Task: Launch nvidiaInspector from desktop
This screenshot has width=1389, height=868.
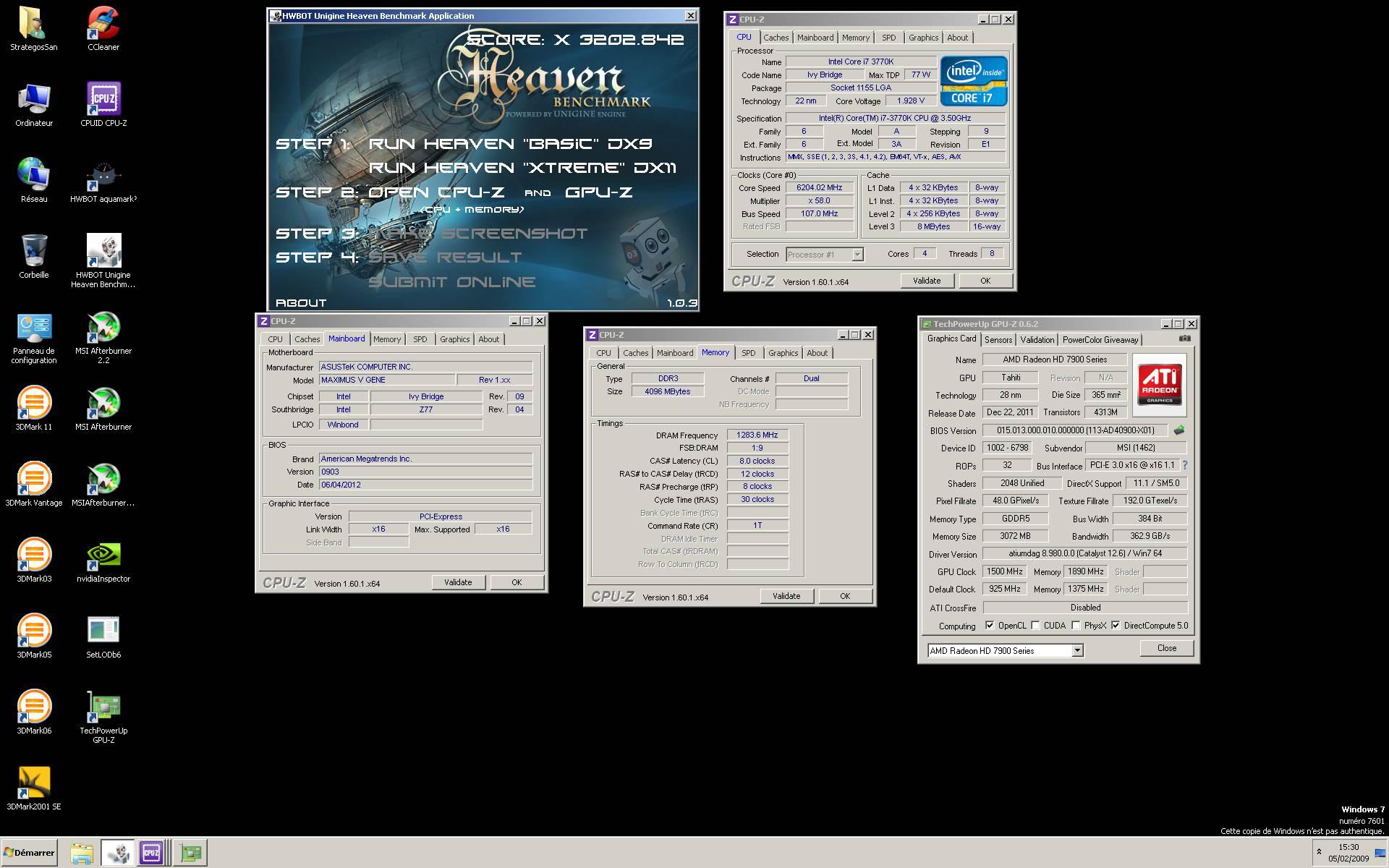Action: click(103, 561)
